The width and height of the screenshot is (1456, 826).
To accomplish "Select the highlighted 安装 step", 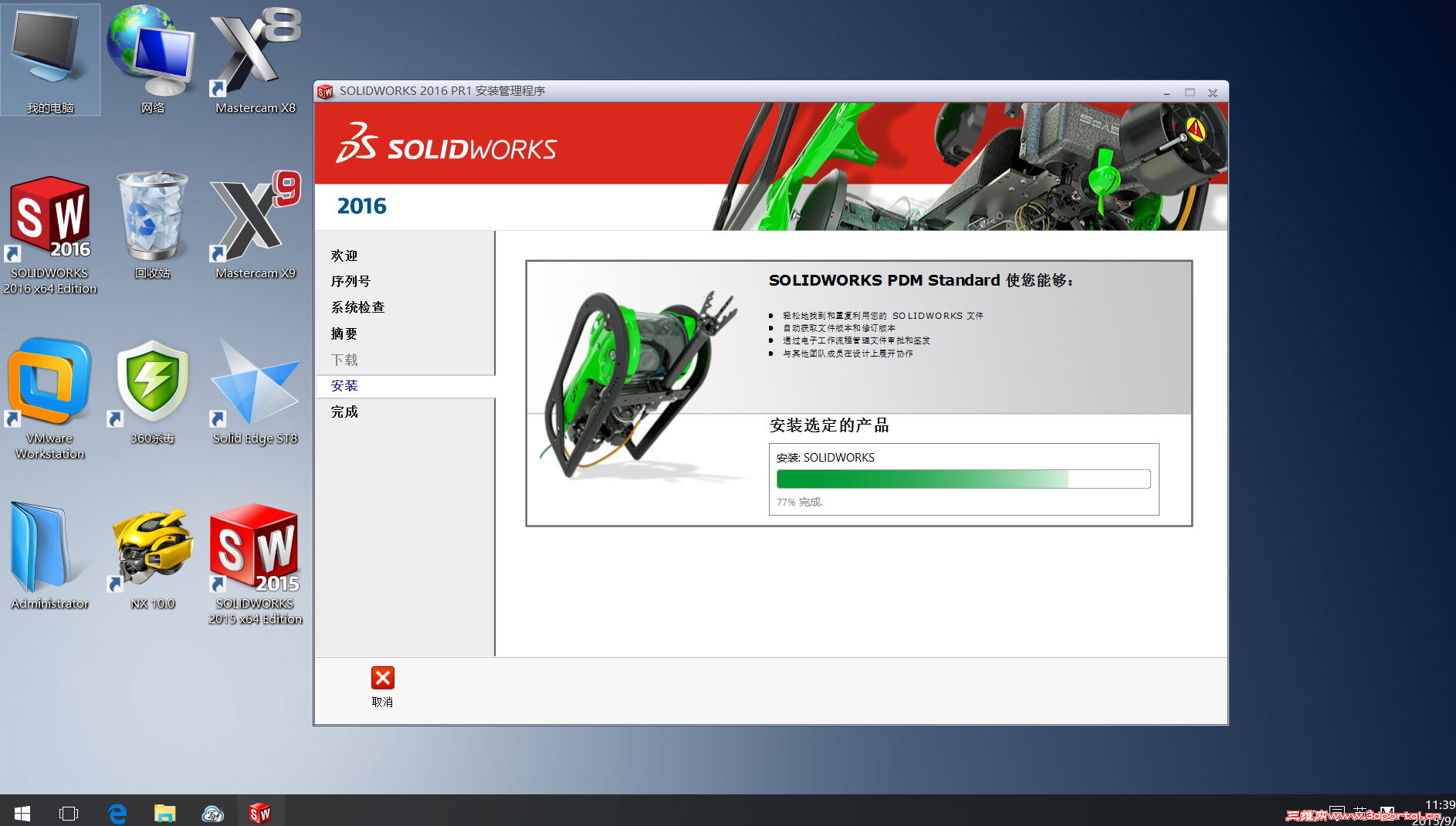I will pos(406,386).
